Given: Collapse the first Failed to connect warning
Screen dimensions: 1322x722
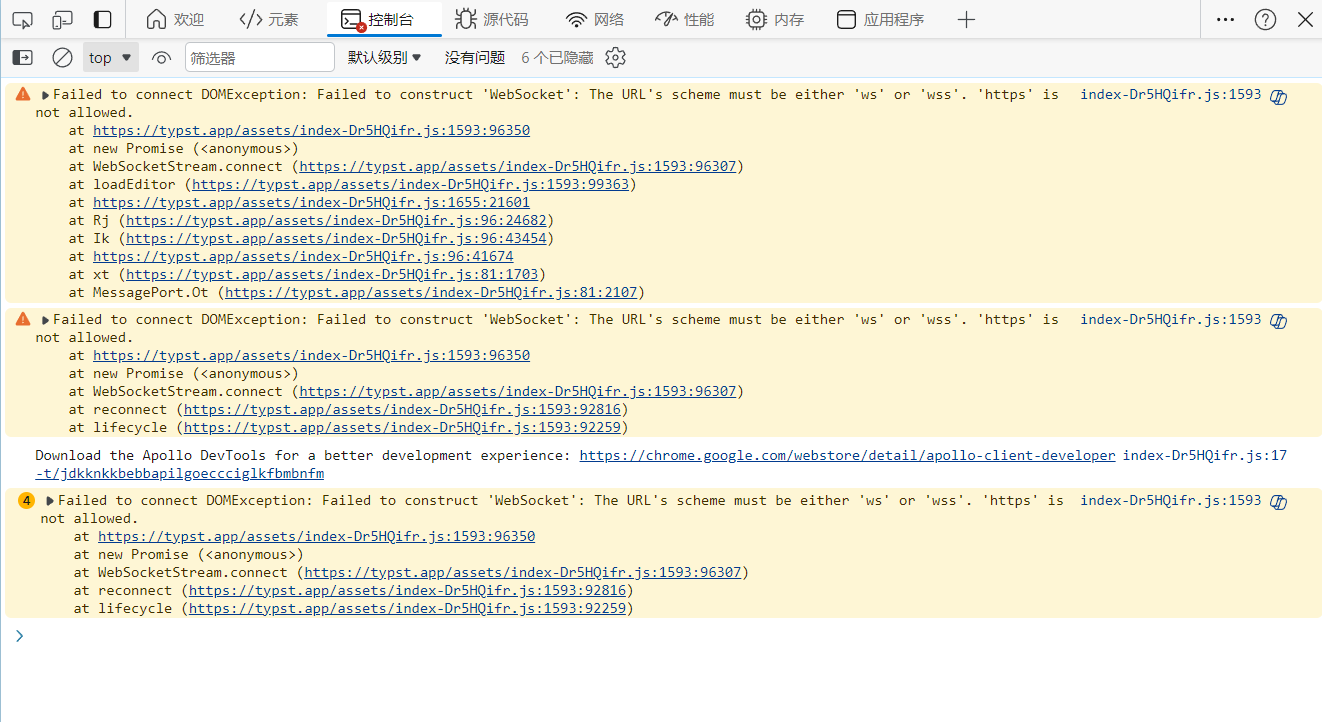Looking at the screenshot, I should tap(46, 95).
